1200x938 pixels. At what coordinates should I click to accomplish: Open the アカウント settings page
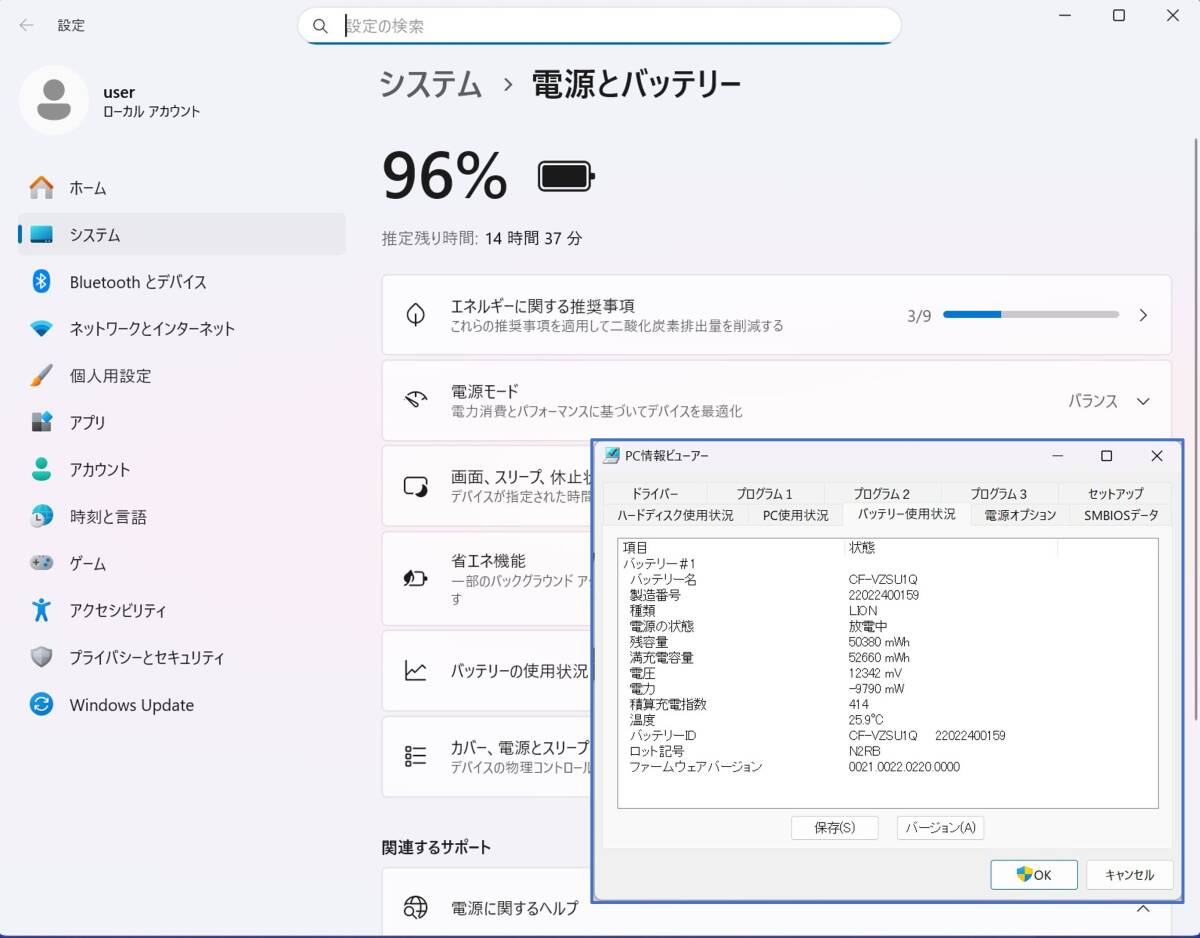click(99, 470)
